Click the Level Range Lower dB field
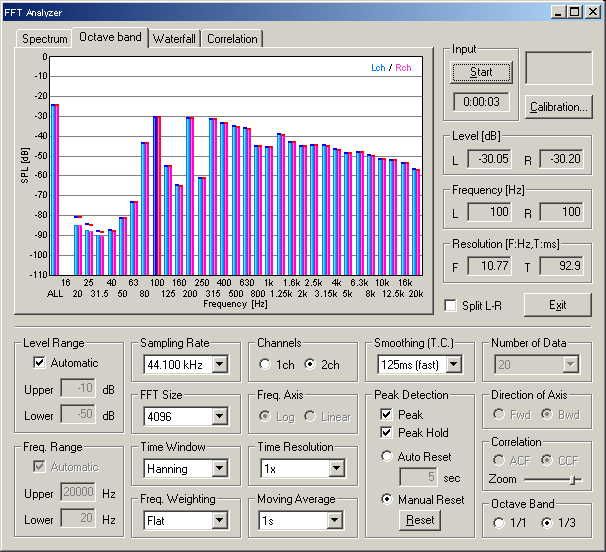The image size is (606, 552). [x=78, y=414]
